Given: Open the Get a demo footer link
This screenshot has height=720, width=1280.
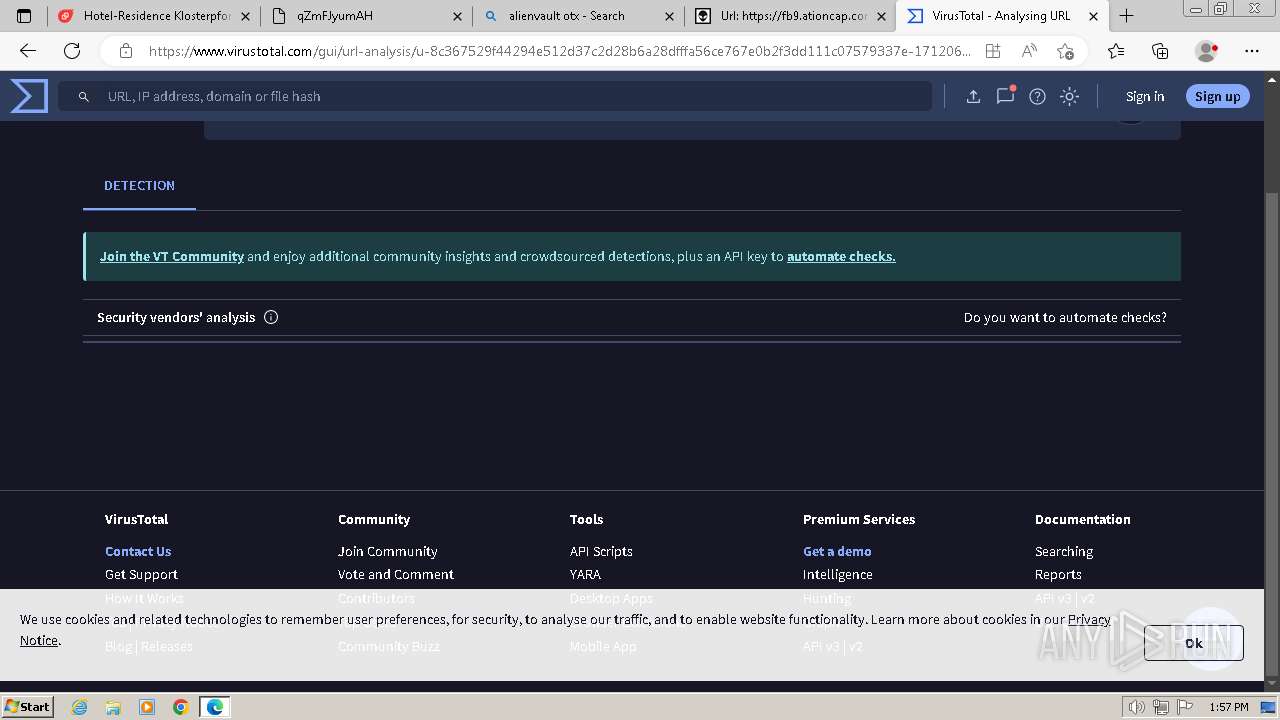Looking at the screenshot, I should click(x=837, y=551).
